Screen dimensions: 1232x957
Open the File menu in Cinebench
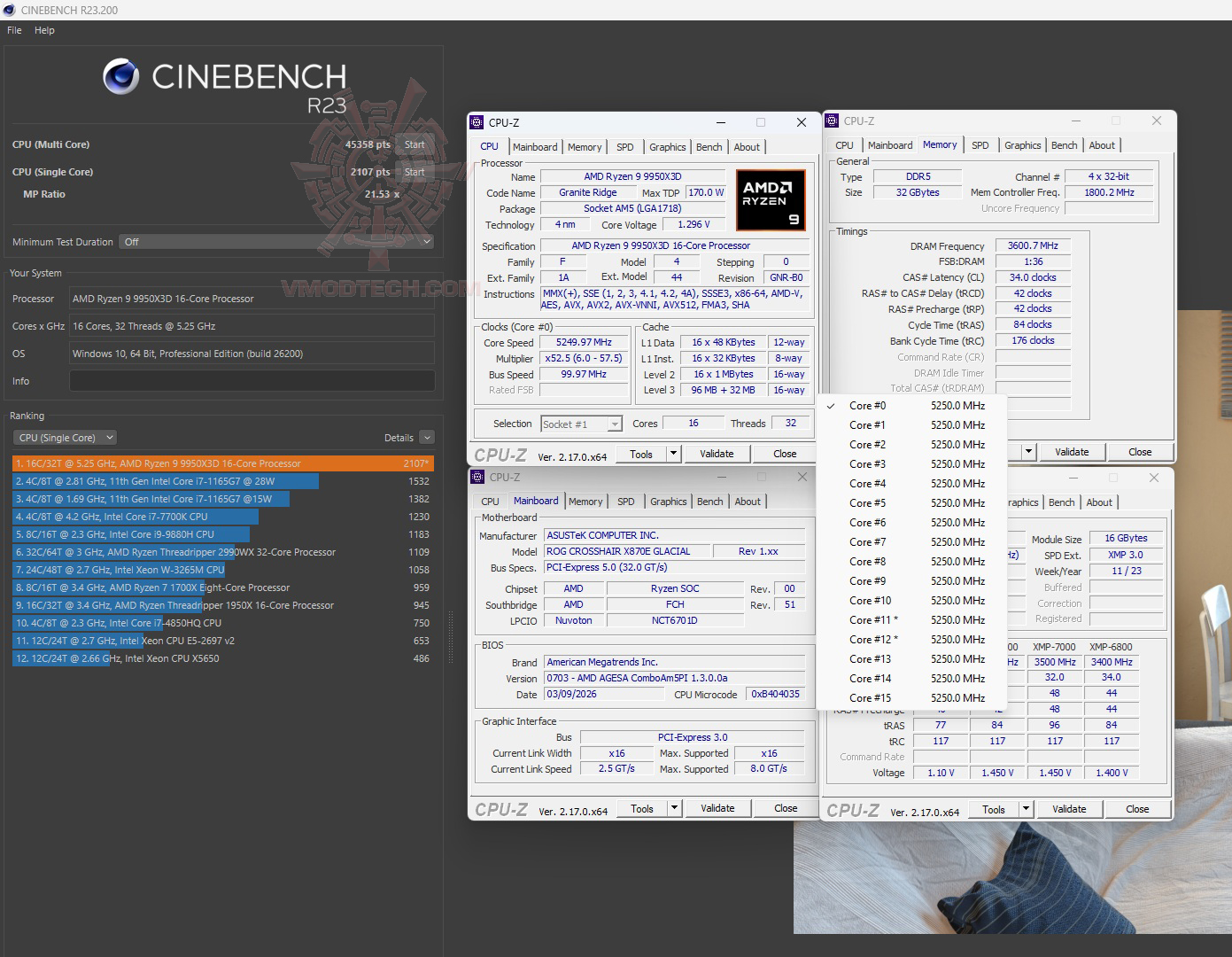[14, 30]
